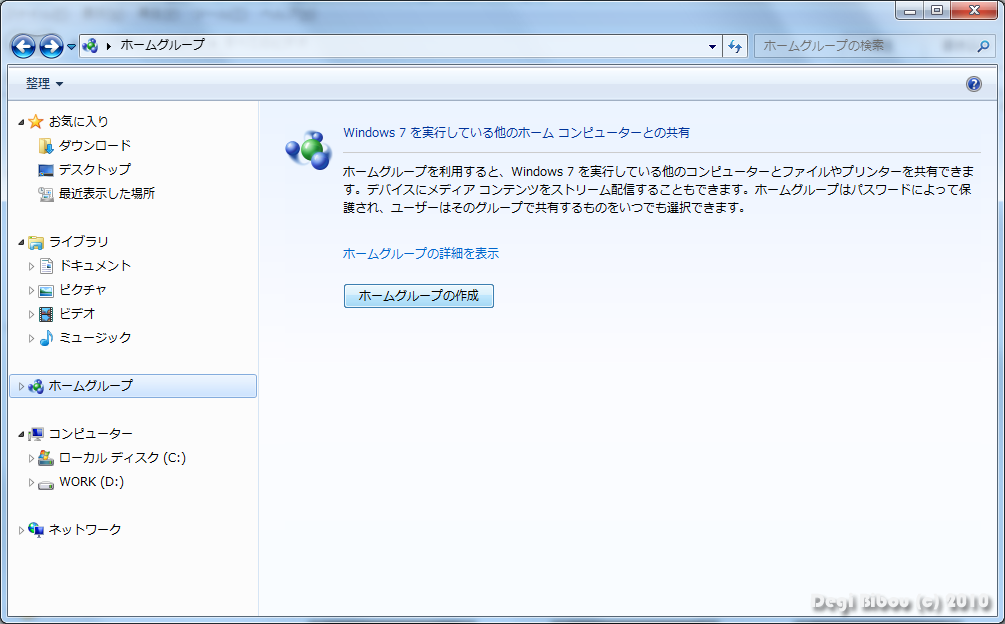The width and height of the screenshot is (1005, 624).
Task: Expand the ミュージック library node
Action: pos(31,338)
